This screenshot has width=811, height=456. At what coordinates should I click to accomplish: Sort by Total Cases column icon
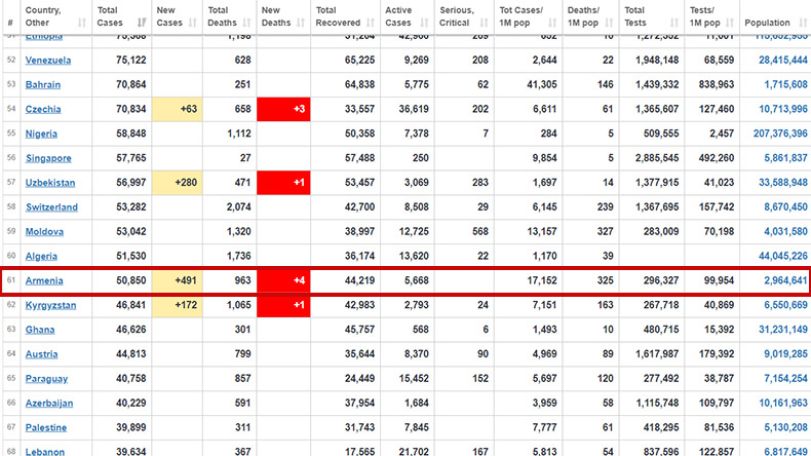141,23
